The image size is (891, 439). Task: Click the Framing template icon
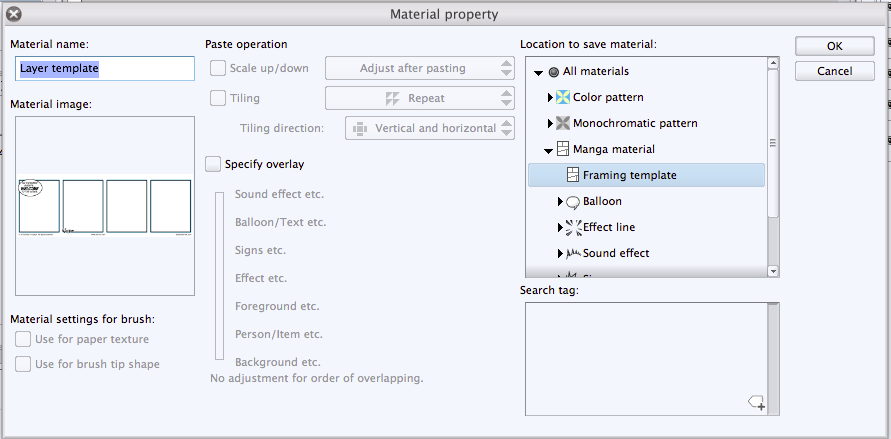coord(573,175)
